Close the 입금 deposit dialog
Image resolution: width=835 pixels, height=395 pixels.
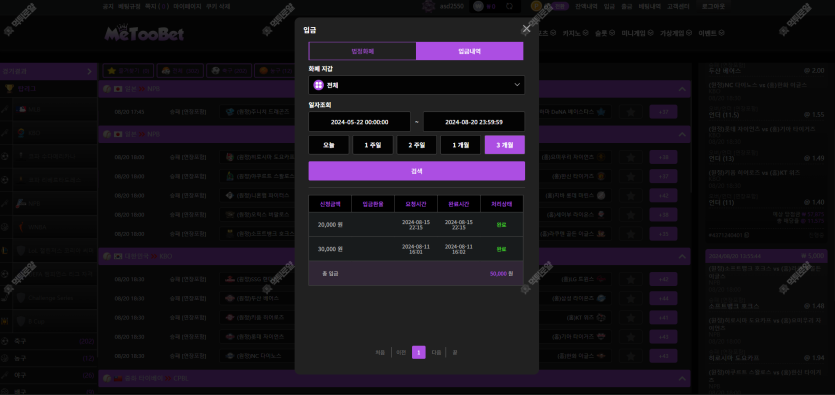click(526, 29)
